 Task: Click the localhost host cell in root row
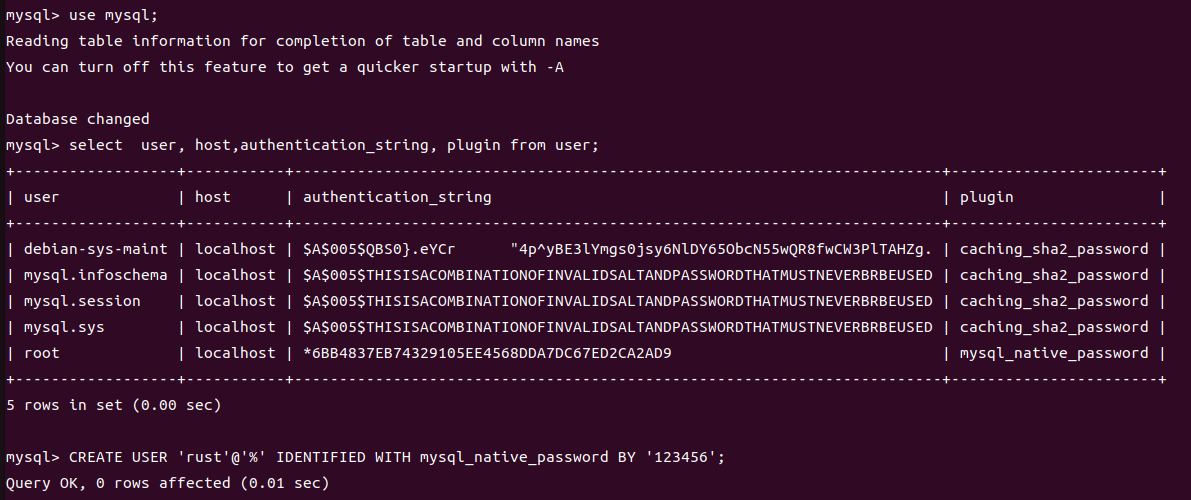tap(235, 353)
